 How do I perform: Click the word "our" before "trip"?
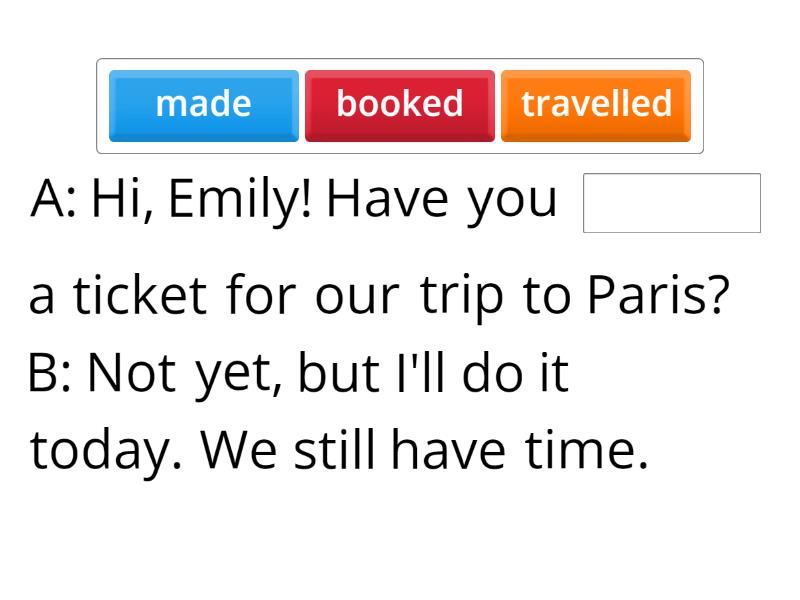[357, 298]
